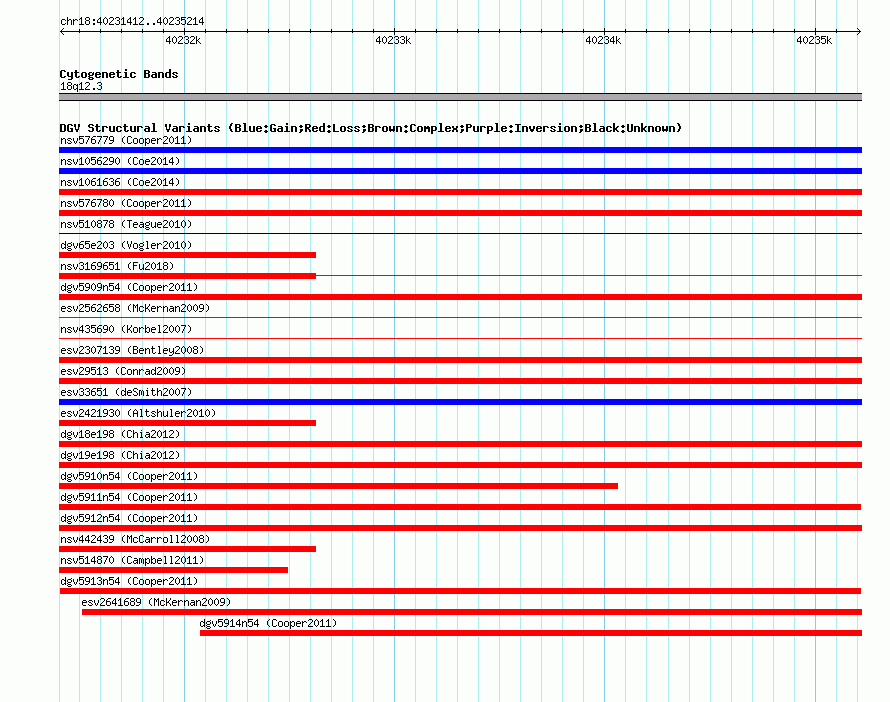This screenshot has width=890, height=702.
Task: Click the nsv3169651 (Fu2018) label
Action: [x=117, y=266]
